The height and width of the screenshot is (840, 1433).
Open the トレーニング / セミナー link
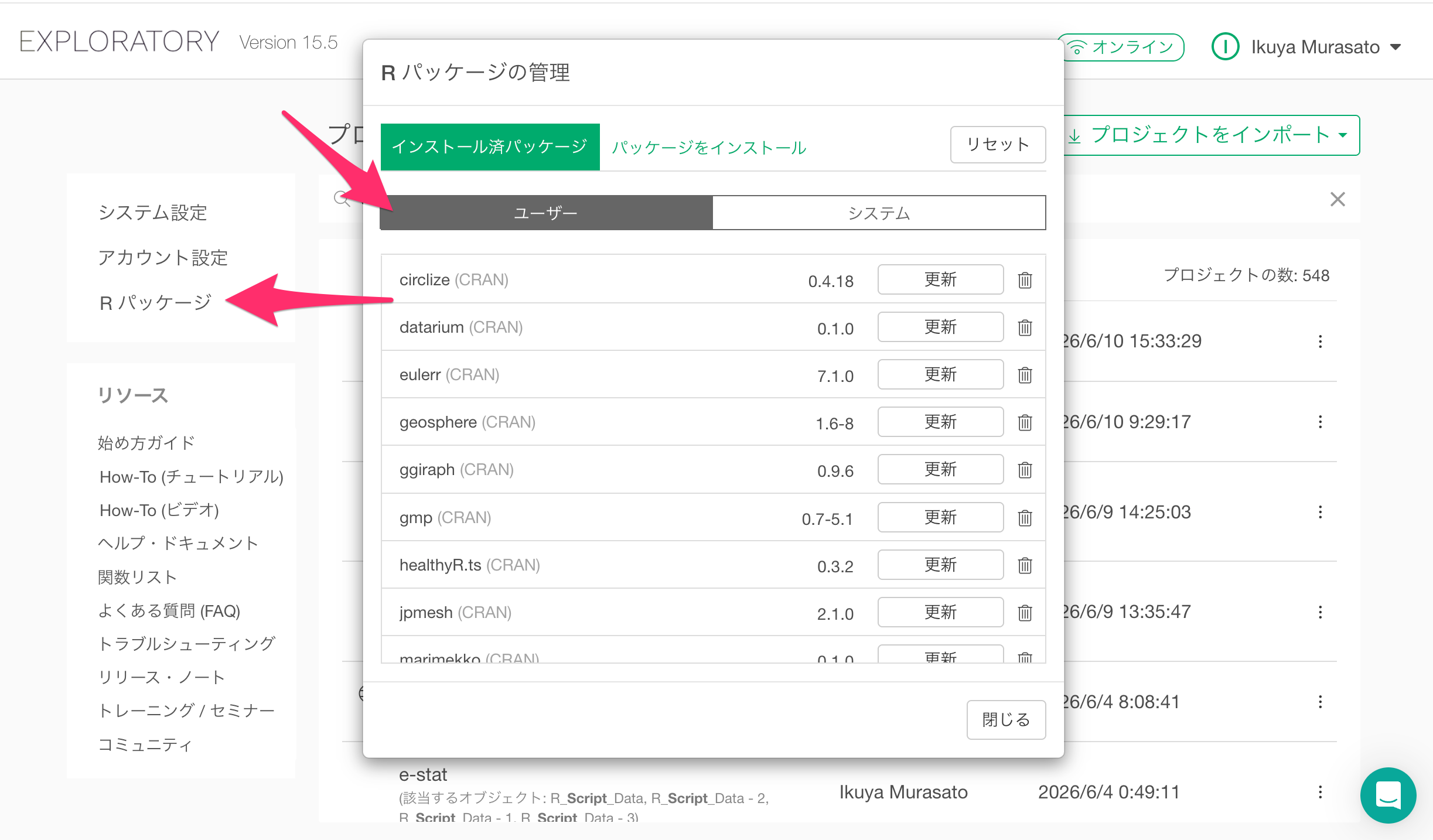pos(186,711)
